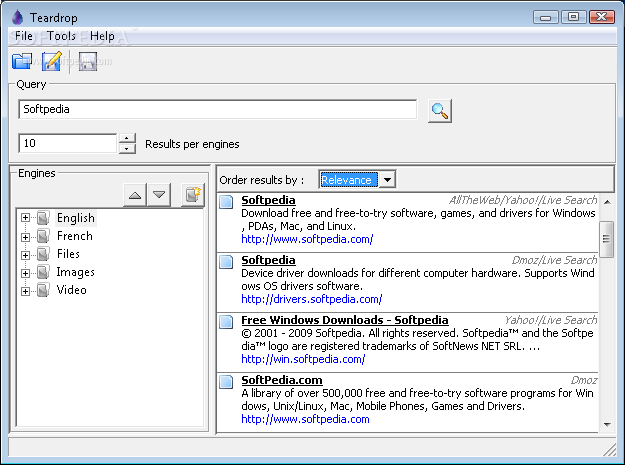Select the English tree item label
The height and width of the screenshot is (465, 625).
click(x=76, y=218)
